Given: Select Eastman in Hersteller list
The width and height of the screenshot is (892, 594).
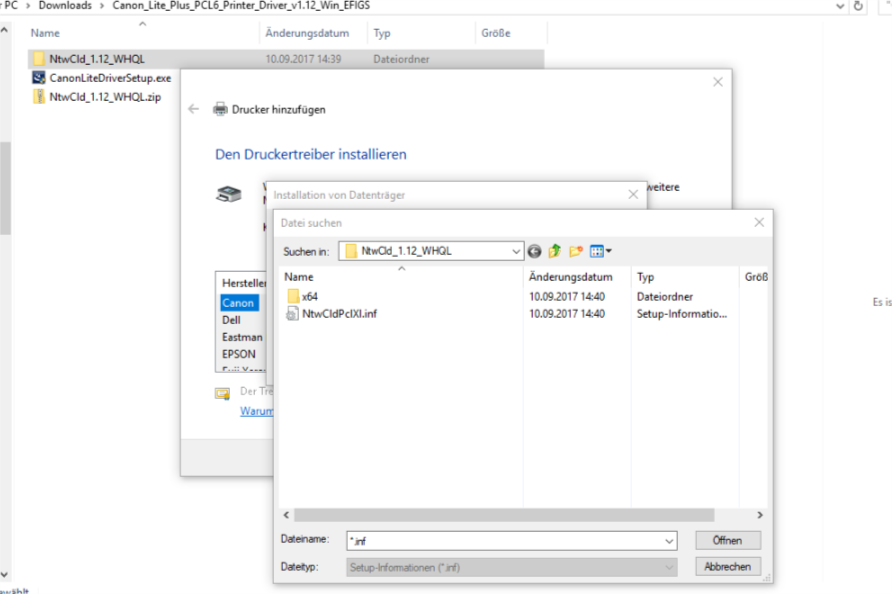Looking at the screenshot, I should (242, 337).
